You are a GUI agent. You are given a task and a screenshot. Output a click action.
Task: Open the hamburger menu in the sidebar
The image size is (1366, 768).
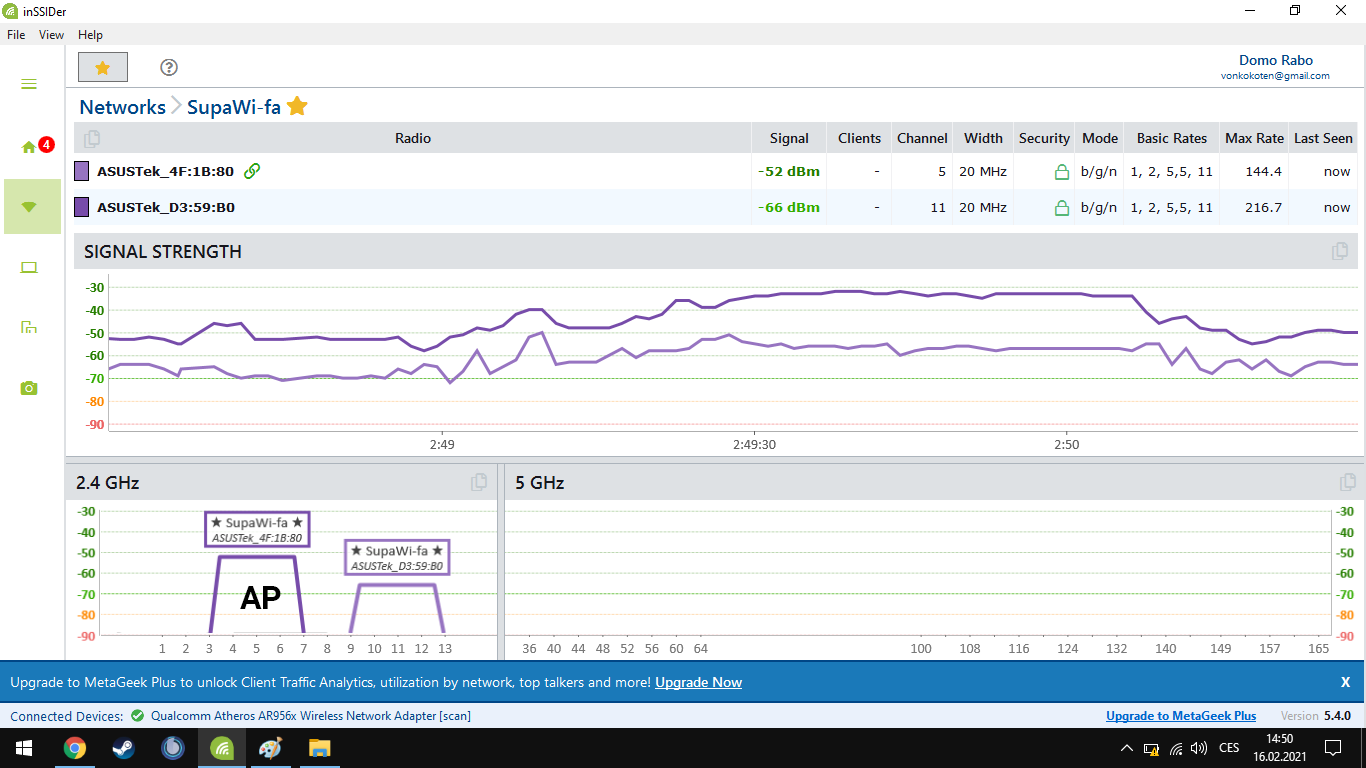pyautogui.click(x=29, y=84)
